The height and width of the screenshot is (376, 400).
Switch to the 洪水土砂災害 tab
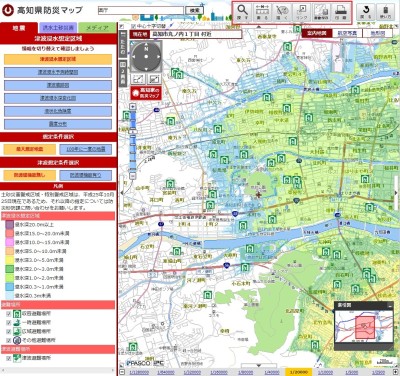click(x=58, y=28)
